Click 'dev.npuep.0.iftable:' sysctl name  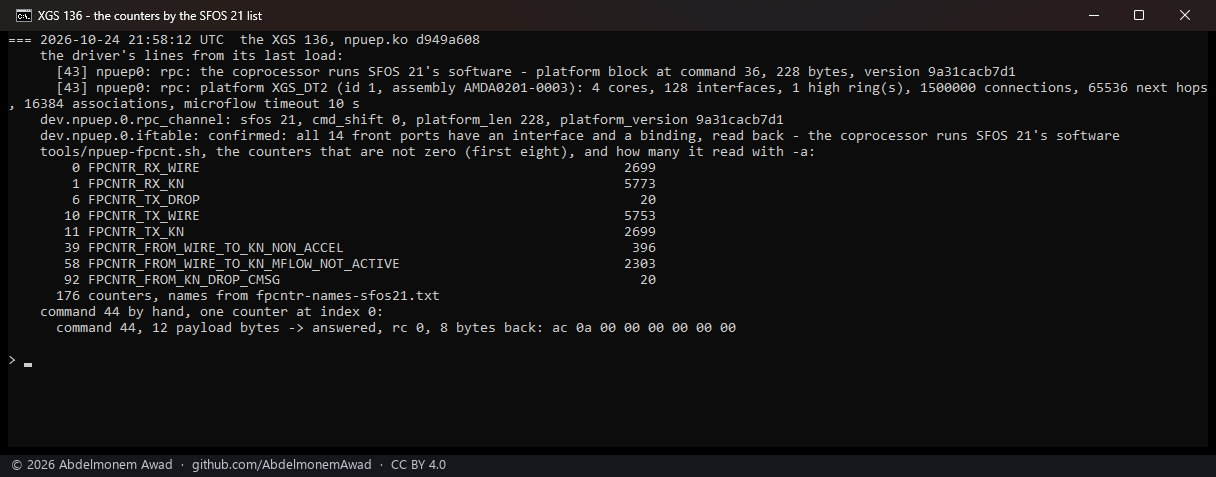coord(120,136)
